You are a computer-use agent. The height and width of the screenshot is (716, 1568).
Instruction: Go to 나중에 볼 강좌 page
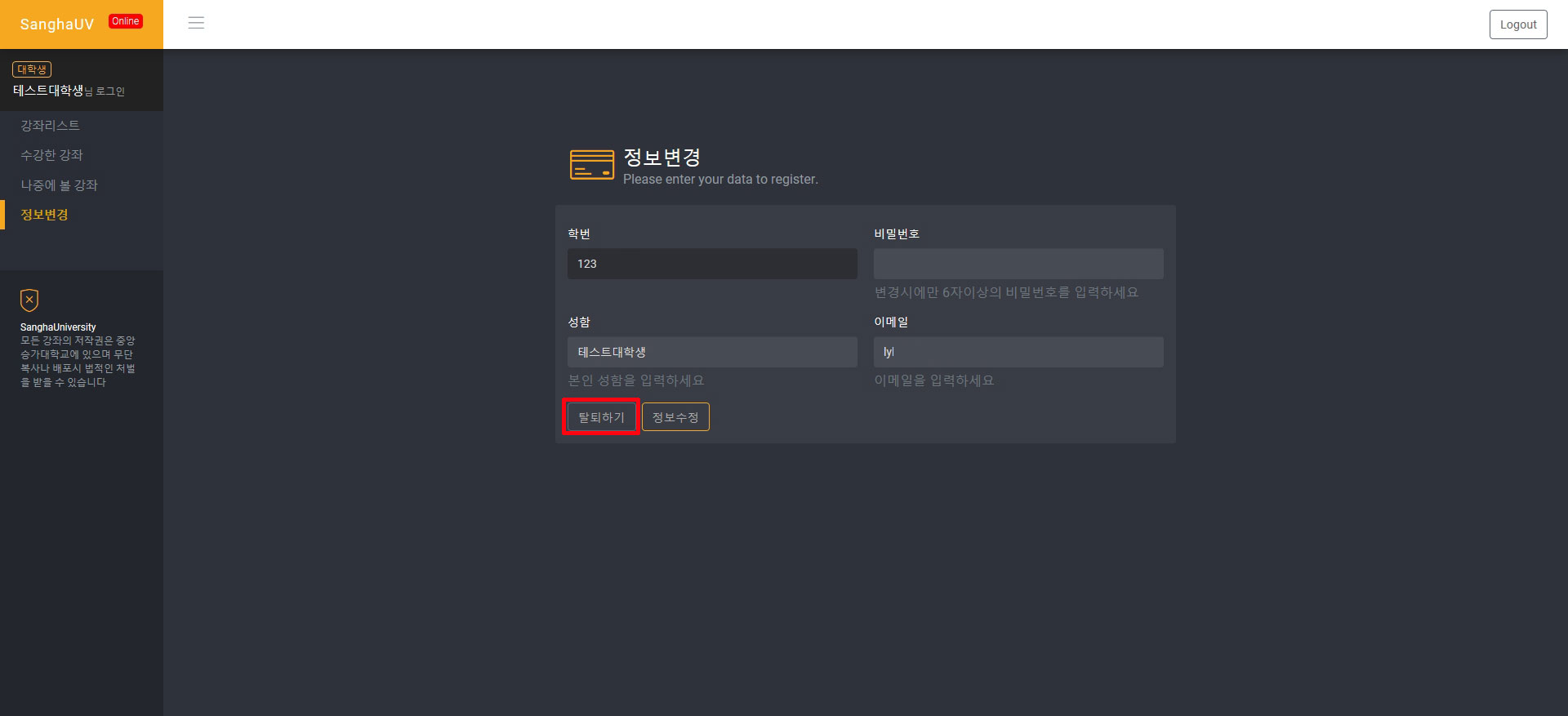pos(59,185)
